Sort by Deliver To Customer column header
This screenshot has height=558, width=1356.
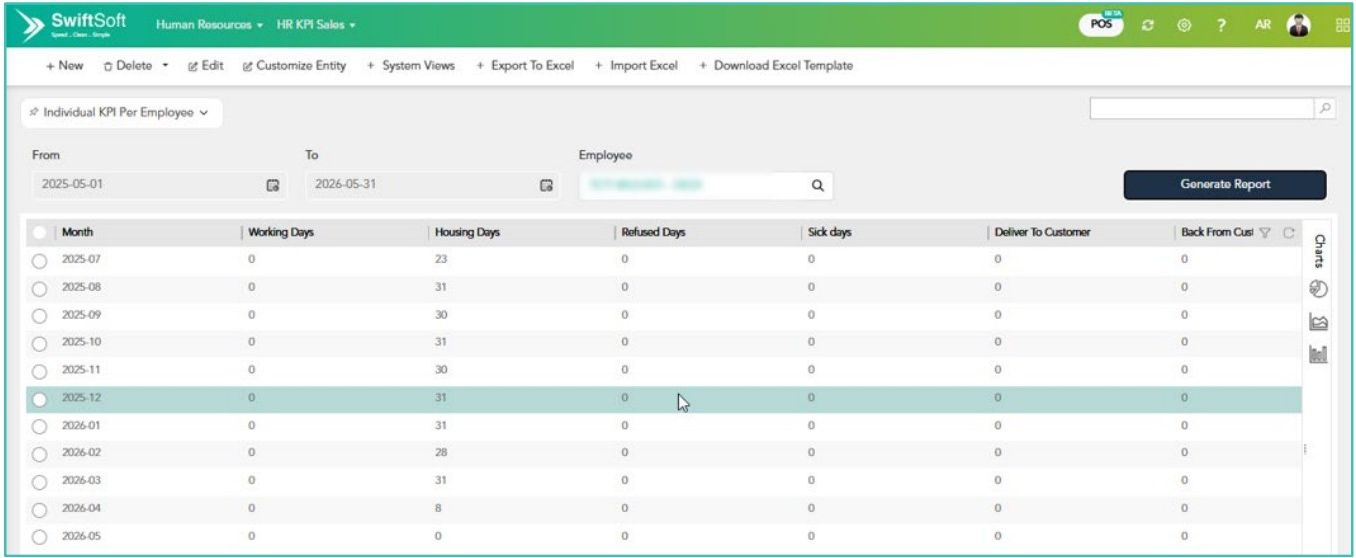[1042, 232]
